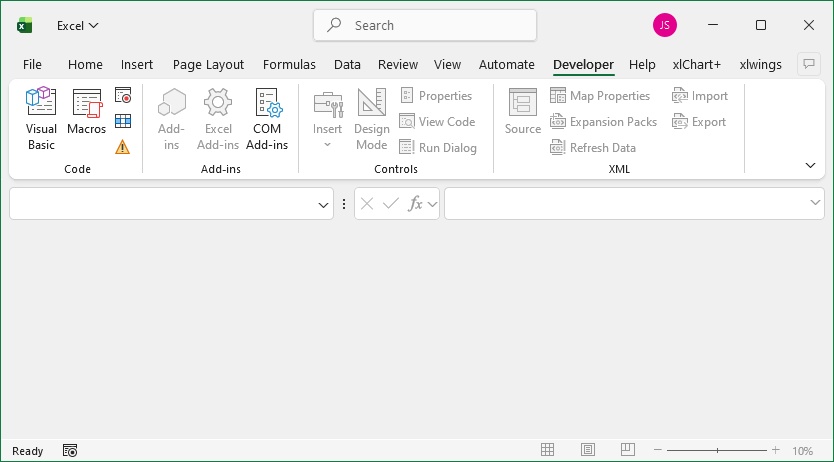Click View Code

tap(437, 122)
